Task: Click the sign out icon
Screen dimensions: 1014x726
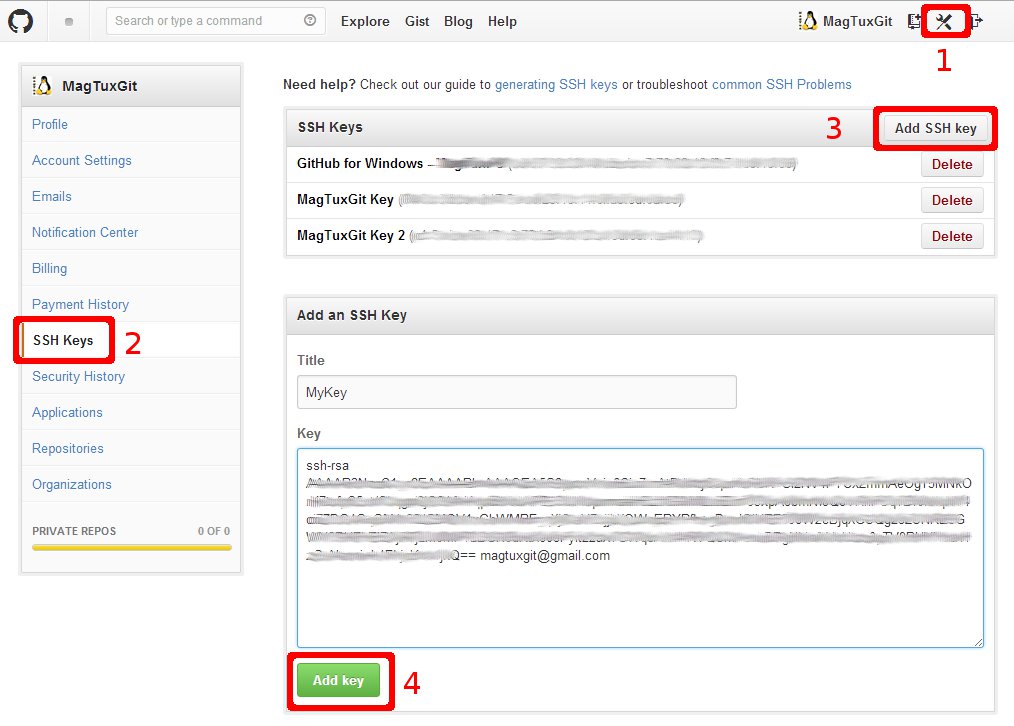Action: coord(976,21)
